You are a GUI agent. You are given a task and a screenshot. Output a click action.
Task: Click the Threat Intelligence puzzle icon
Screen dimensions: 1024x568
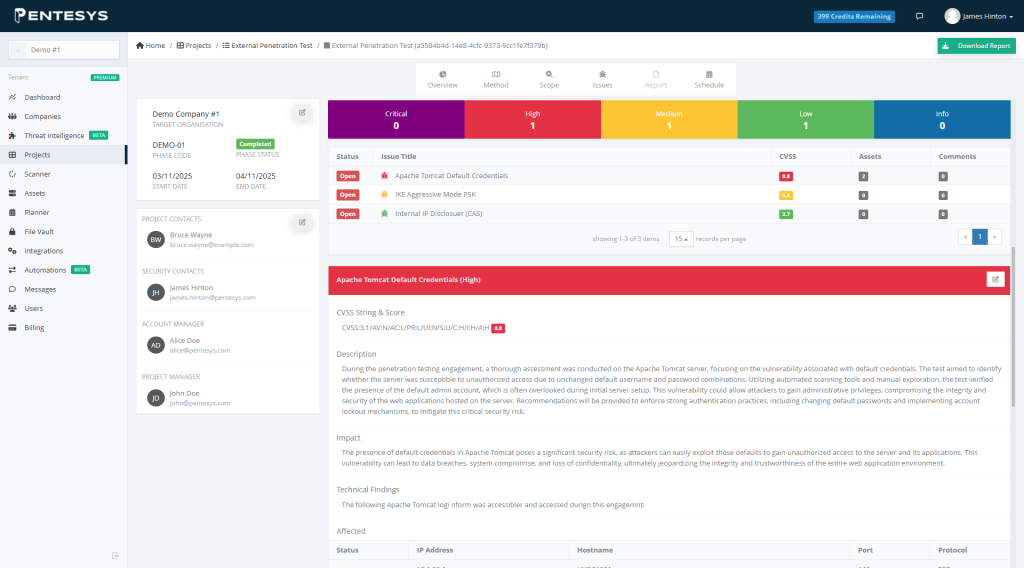(x=12, y=136)
